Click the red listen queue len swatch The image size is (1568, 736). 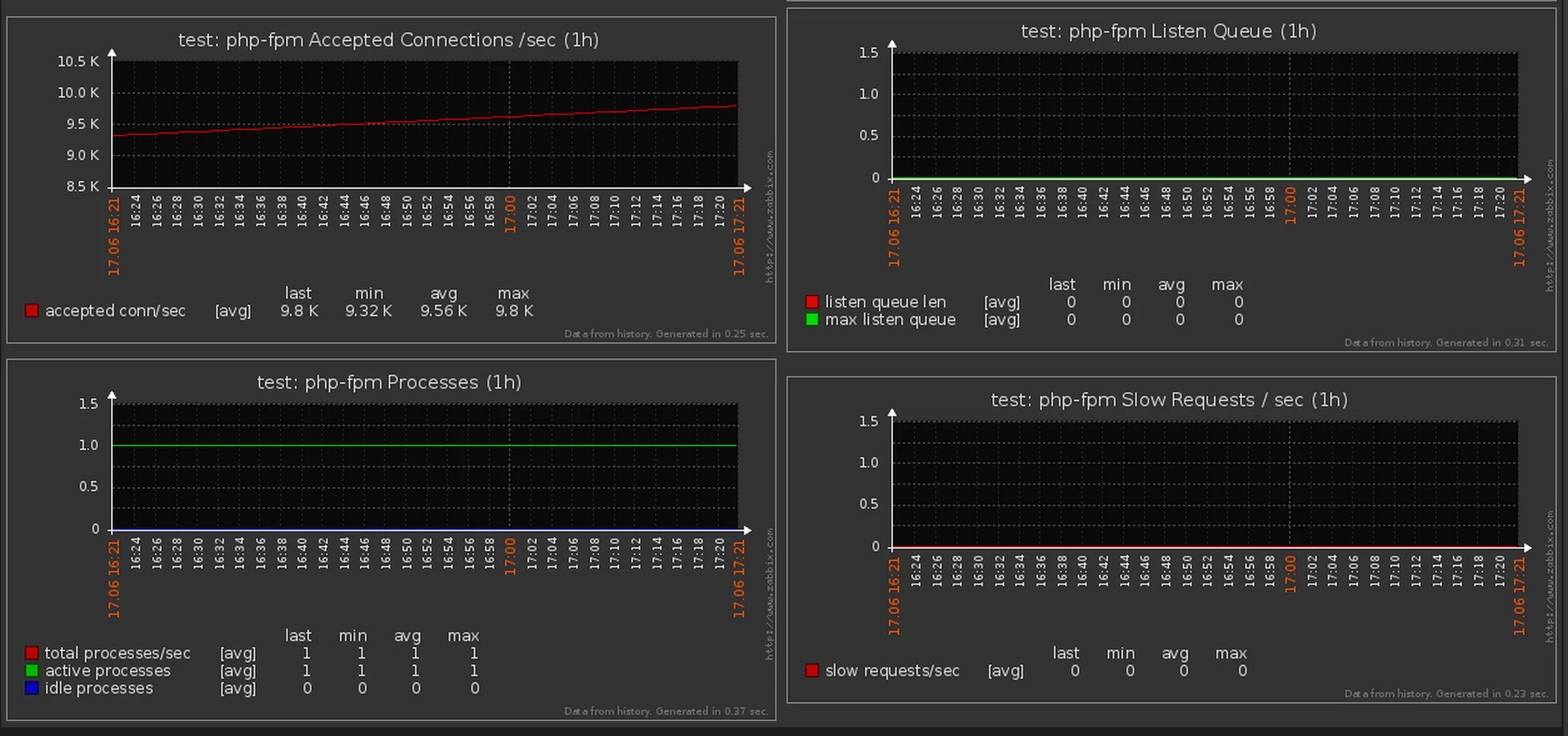(812, 302)
